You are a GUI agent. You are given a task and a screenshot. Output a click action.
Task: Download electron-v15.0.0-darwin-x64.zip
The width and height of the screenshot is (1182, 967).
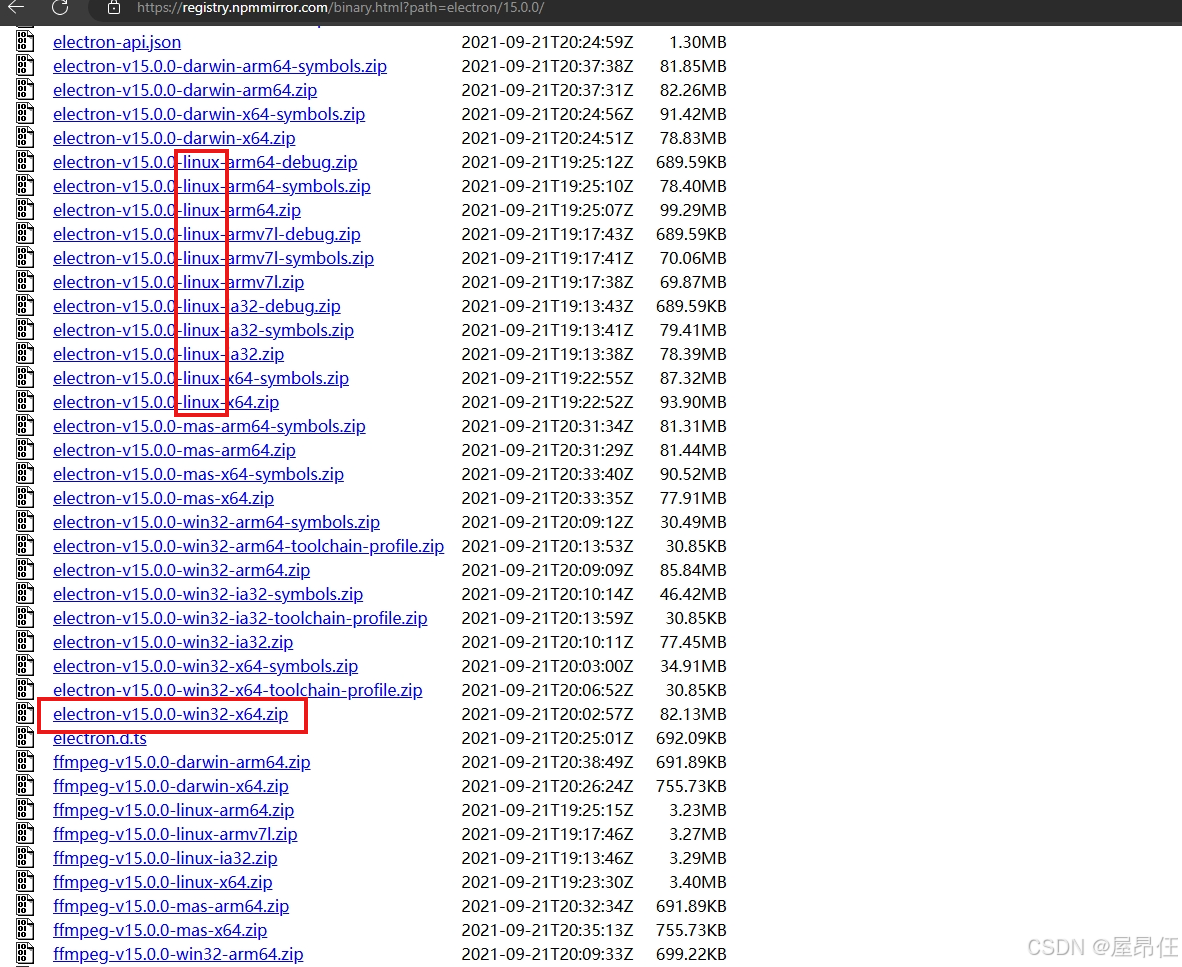(x=174, y=139)
